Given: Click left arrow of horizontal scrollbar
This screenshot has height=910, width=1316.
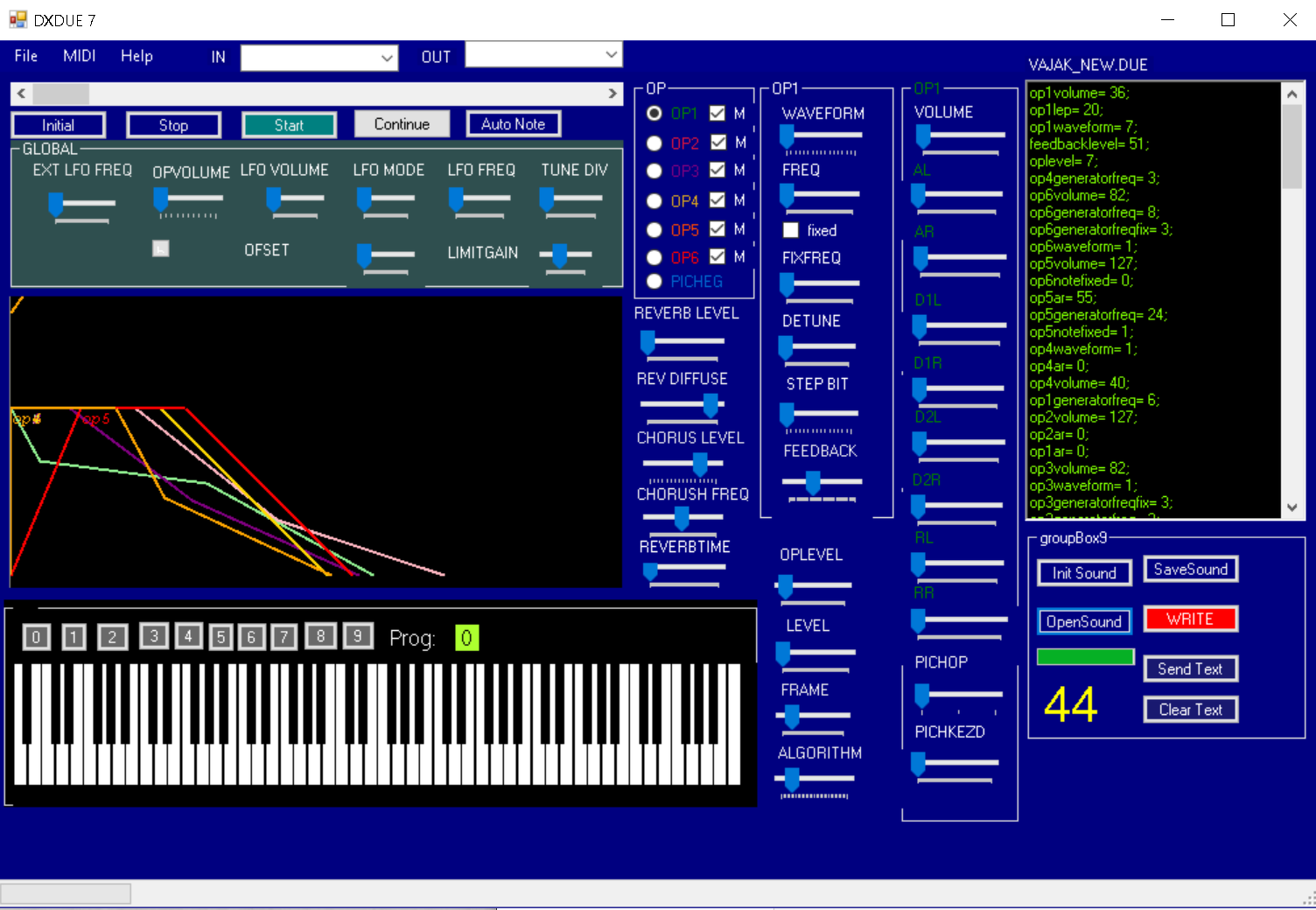Looking at the screenshot, I should pos(21,93).
